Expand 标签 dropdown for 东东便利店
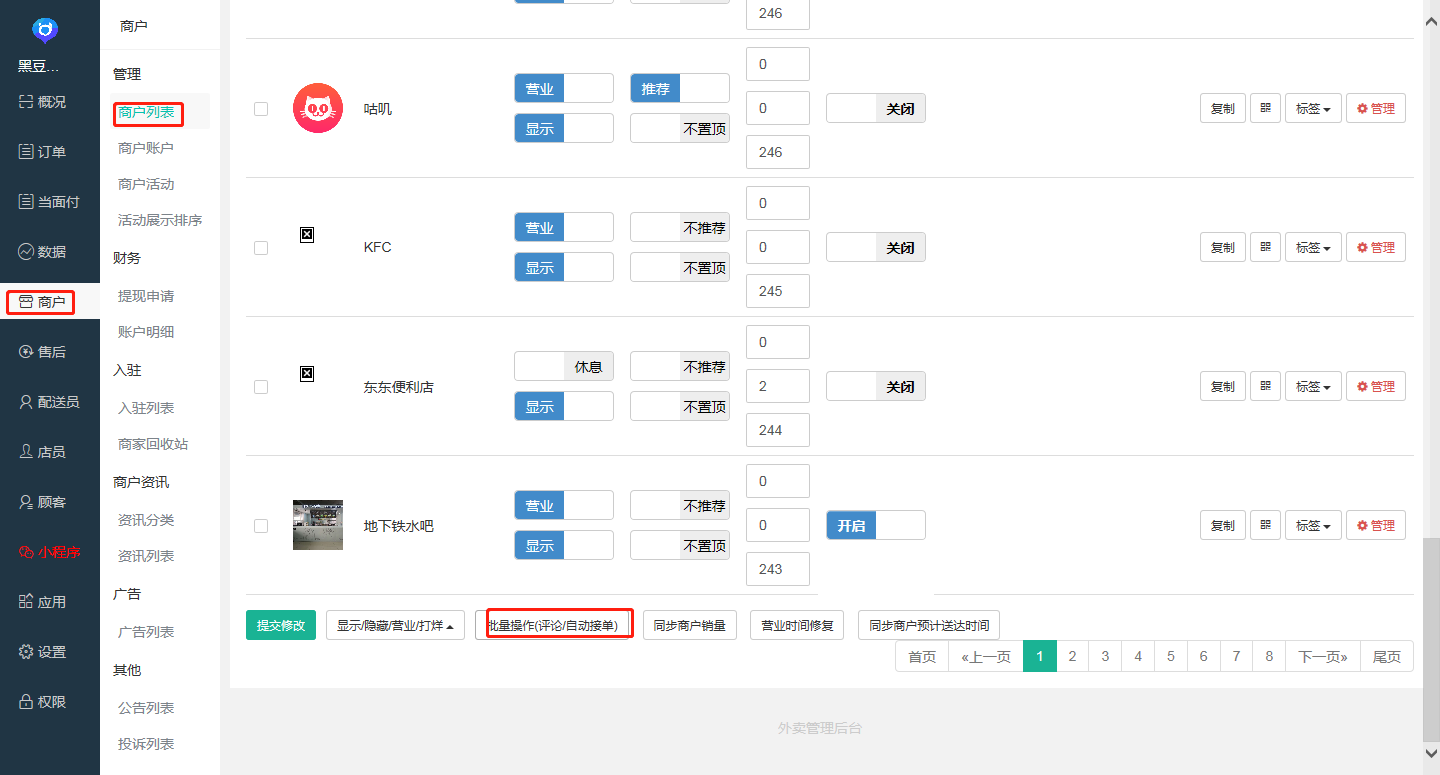 [x=1313, y=386]
